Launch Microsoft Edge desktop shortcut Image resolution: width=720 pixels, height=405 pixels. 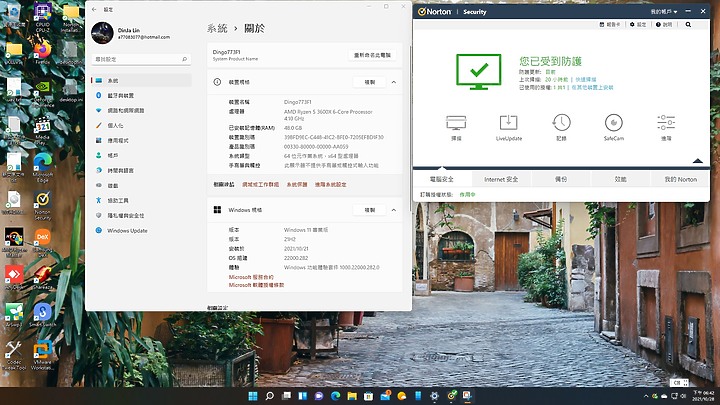[x=43, y=168]
